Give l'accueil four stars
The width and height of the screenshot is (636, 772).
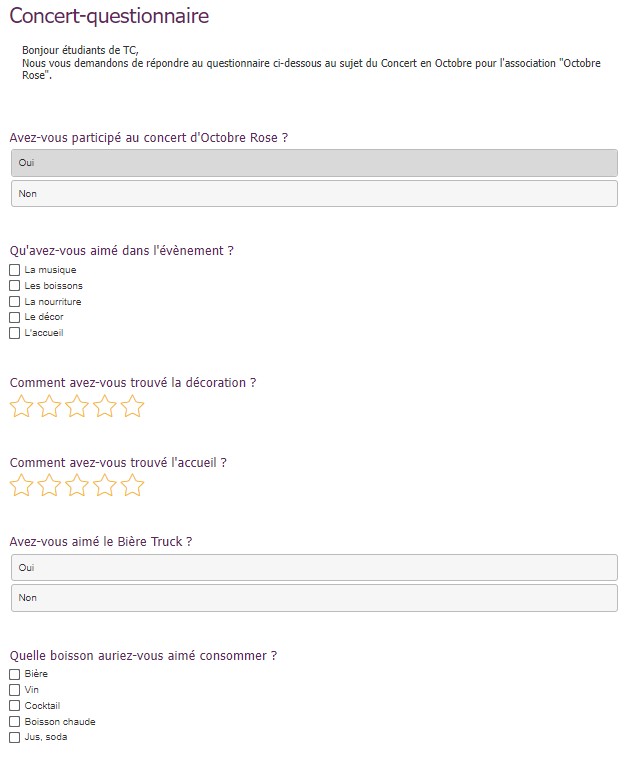point(105,485)
